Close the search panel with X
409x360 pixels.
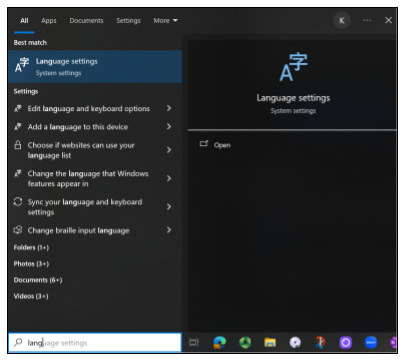tap(388, 20)
